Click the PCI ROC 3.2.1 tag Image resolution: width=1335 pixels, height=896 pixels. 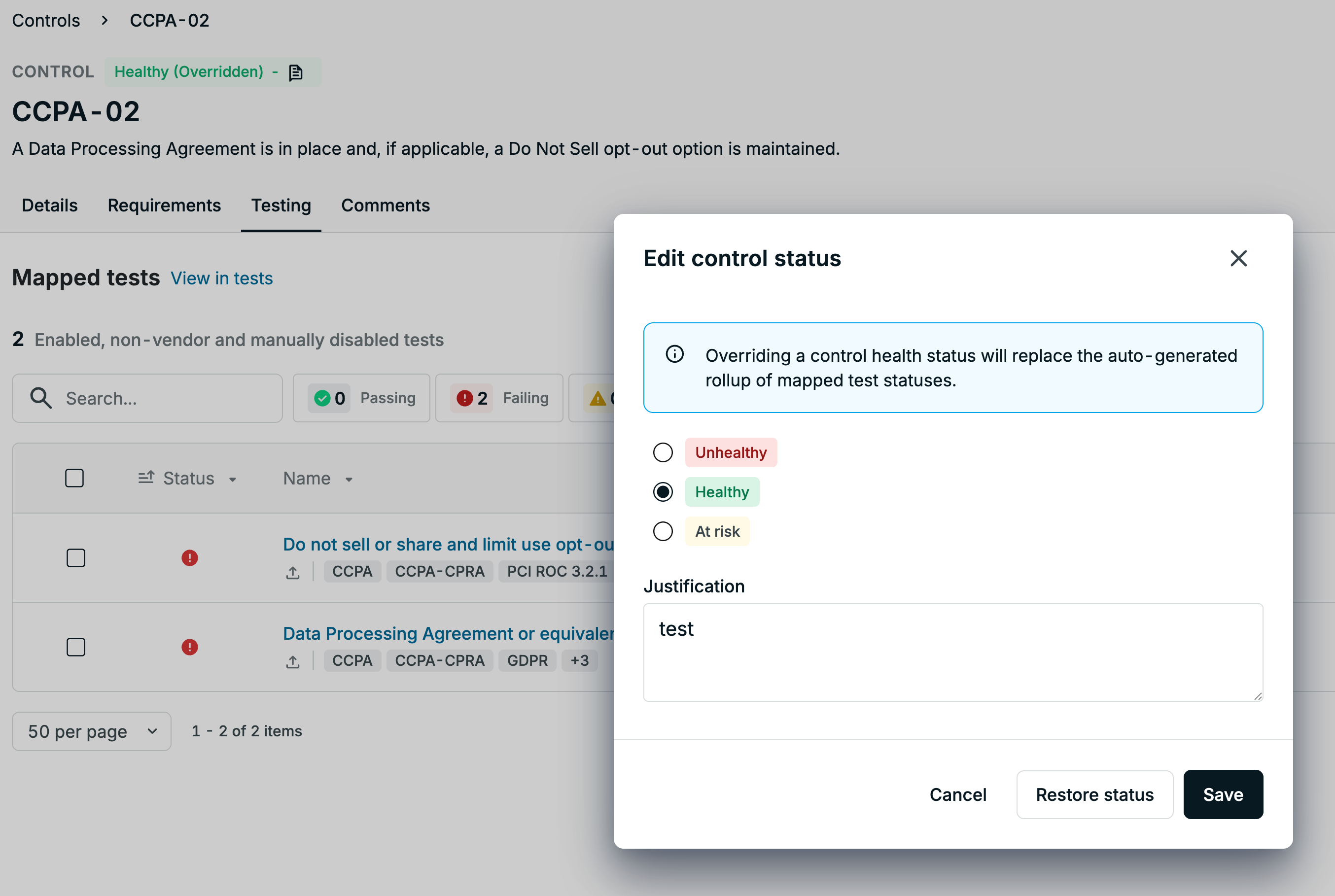point(557,571)
